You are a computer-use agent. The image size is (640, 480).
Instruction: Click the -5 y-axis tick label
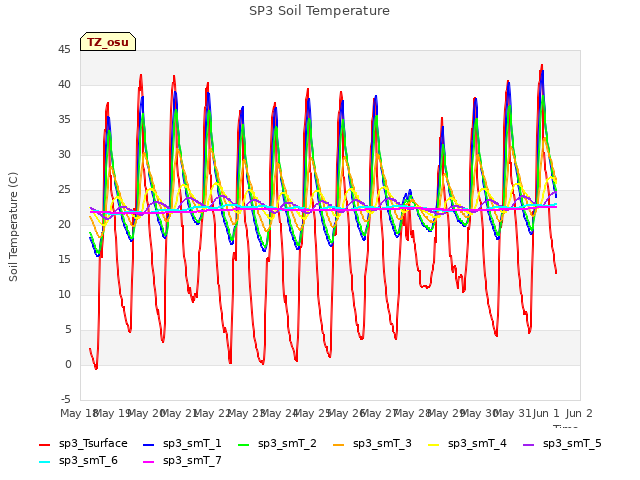point(66,400)
